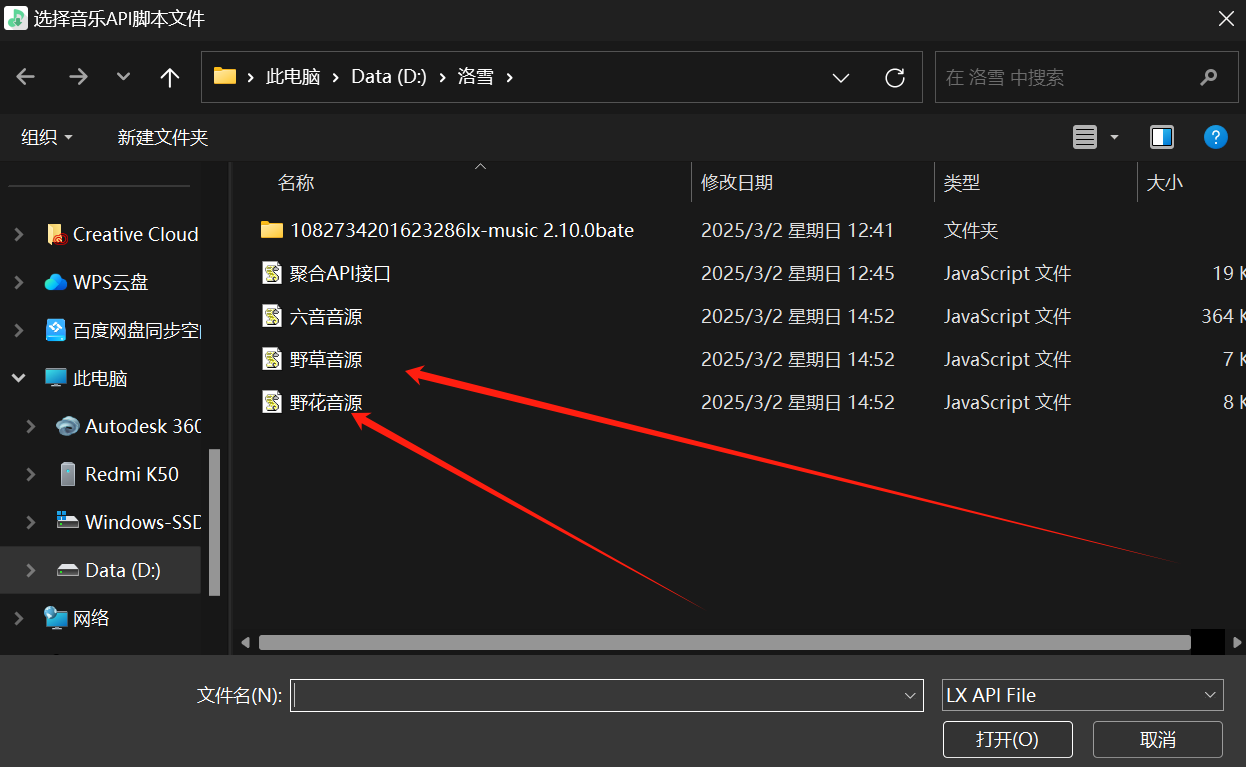Change the view layout icon
The height and width of the screenshot is (767, 1246).
[x=1085, y=137]
